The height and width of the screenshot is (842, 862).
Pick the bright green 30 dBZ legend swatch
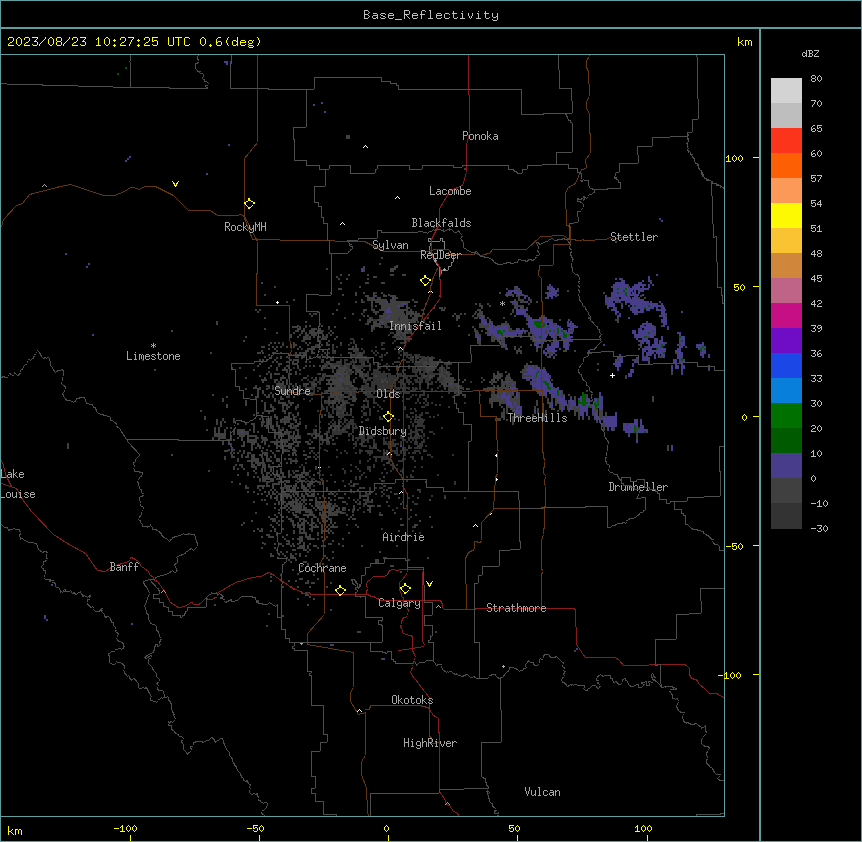click(786, 416)
